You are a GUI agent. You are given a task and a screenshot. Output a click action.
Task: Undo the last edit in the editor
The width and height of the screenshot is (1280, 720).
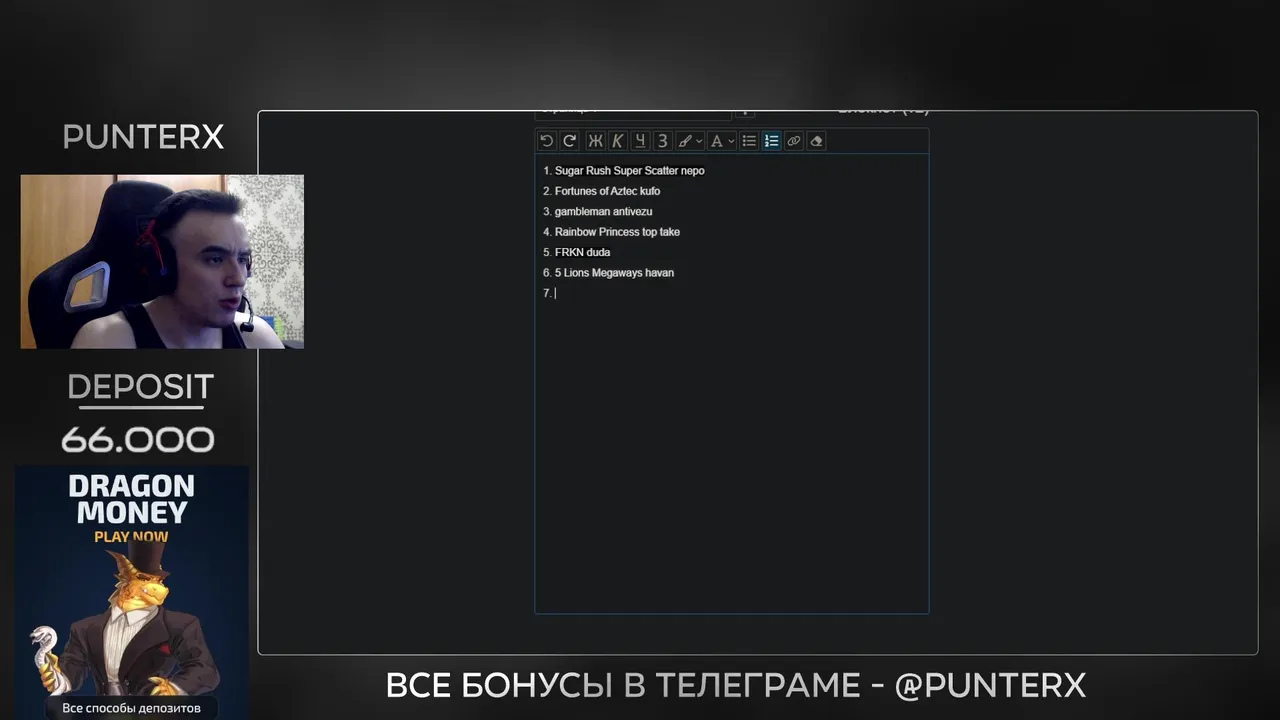click(x=546, y=141)
